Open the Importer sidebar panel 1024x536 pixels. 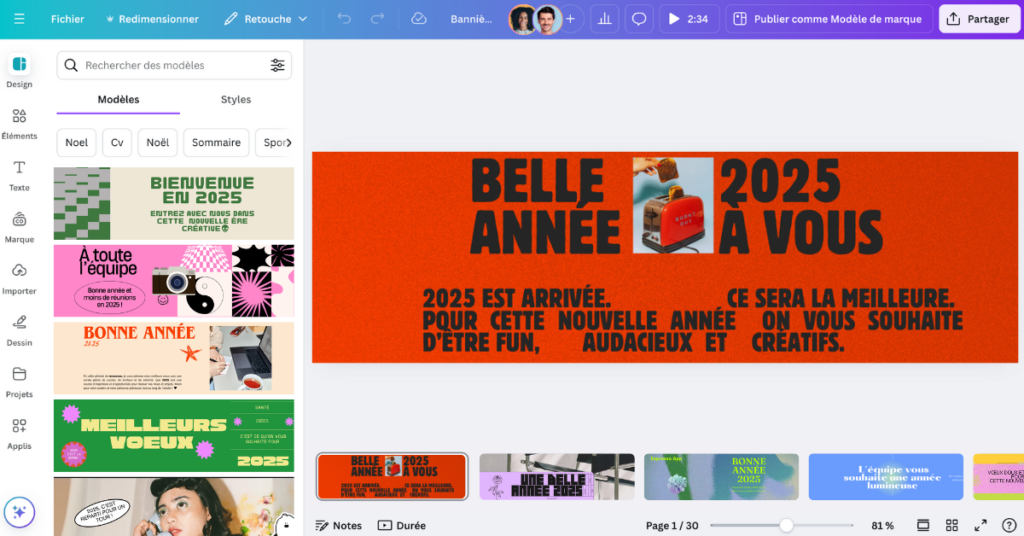(19, 279)
